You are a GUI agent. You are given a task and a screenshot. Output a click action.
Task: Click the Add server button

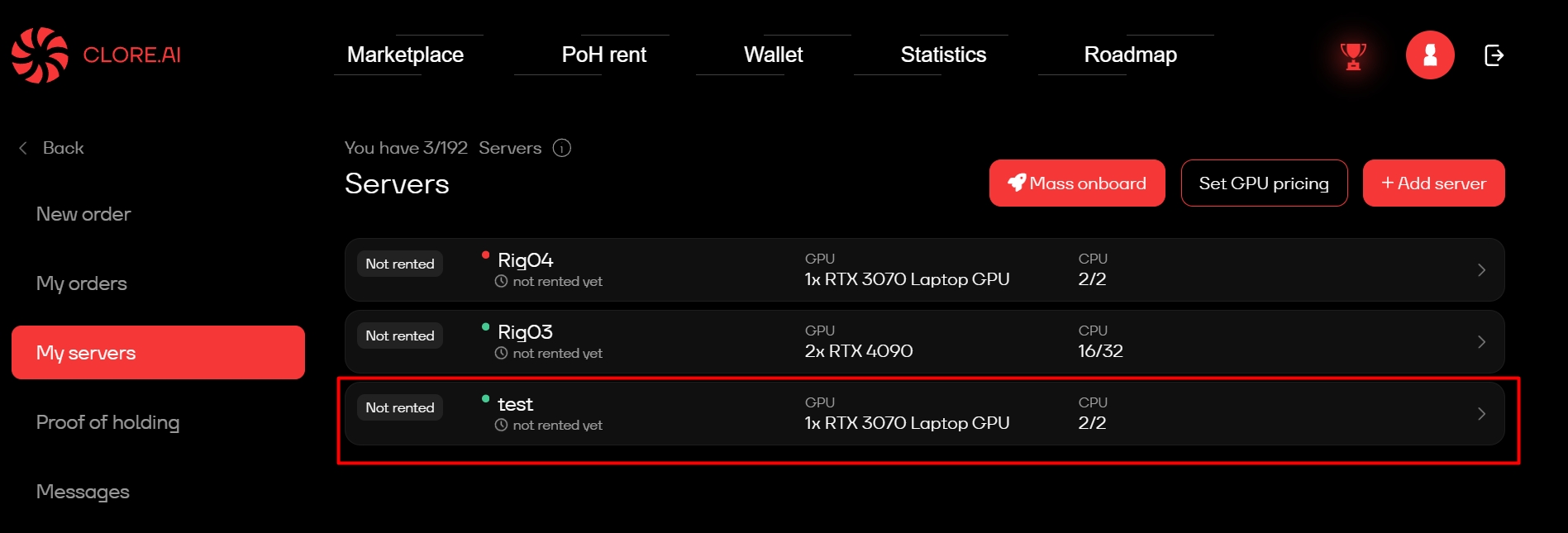pyautogui.click(x=1433, y=183)
